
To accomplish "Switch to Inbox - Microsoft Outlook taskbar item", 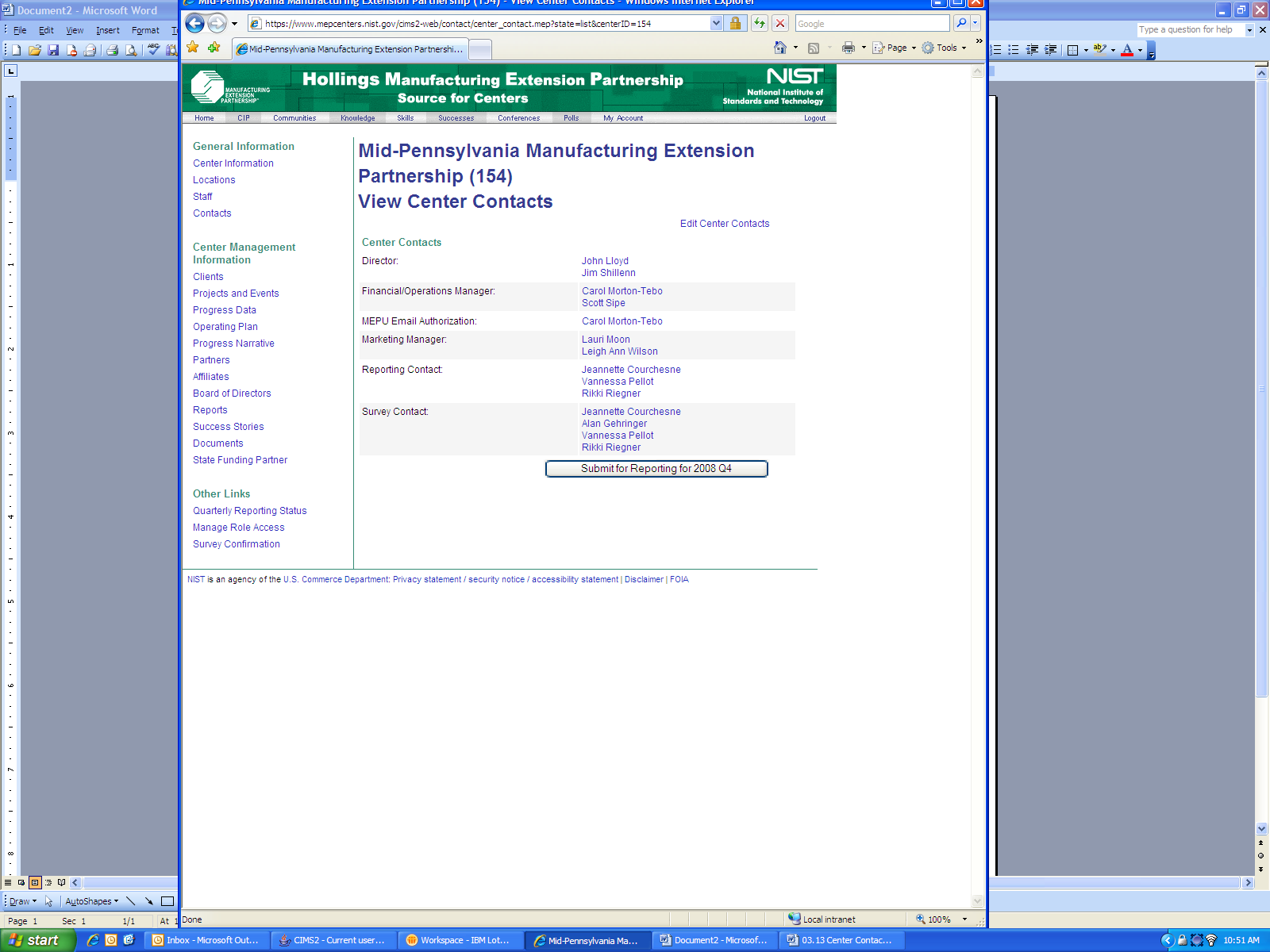I will [x=206, y=940].
